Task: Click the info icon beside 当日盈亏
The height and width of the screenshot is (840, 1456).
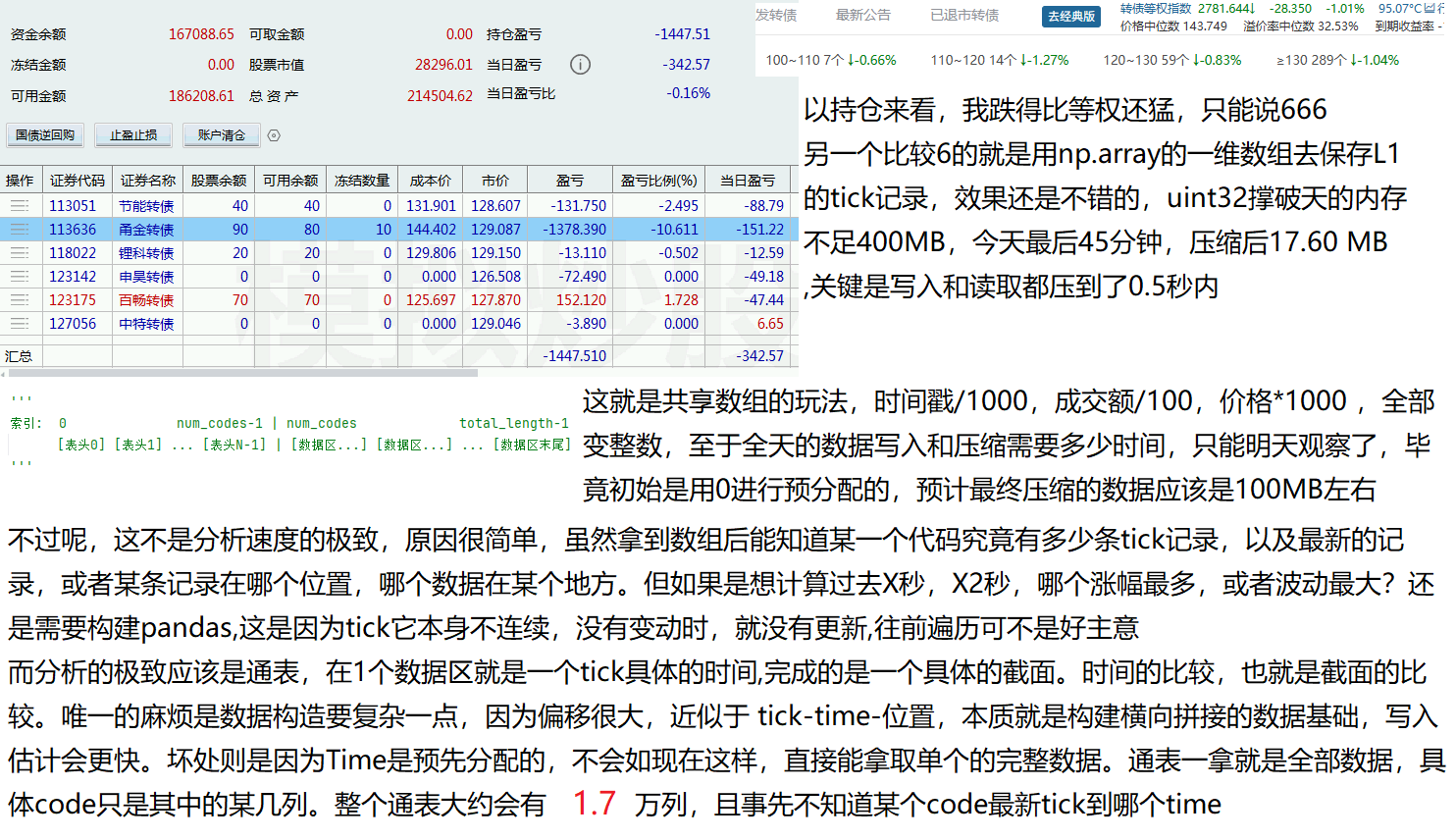Action: click(581, 65)
